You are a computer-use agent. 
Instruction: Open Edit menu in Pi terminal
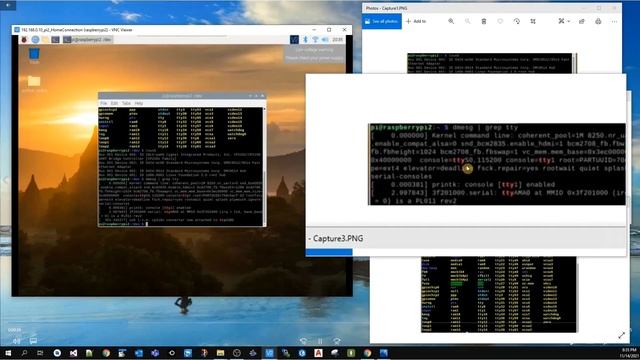pos(114,103)
